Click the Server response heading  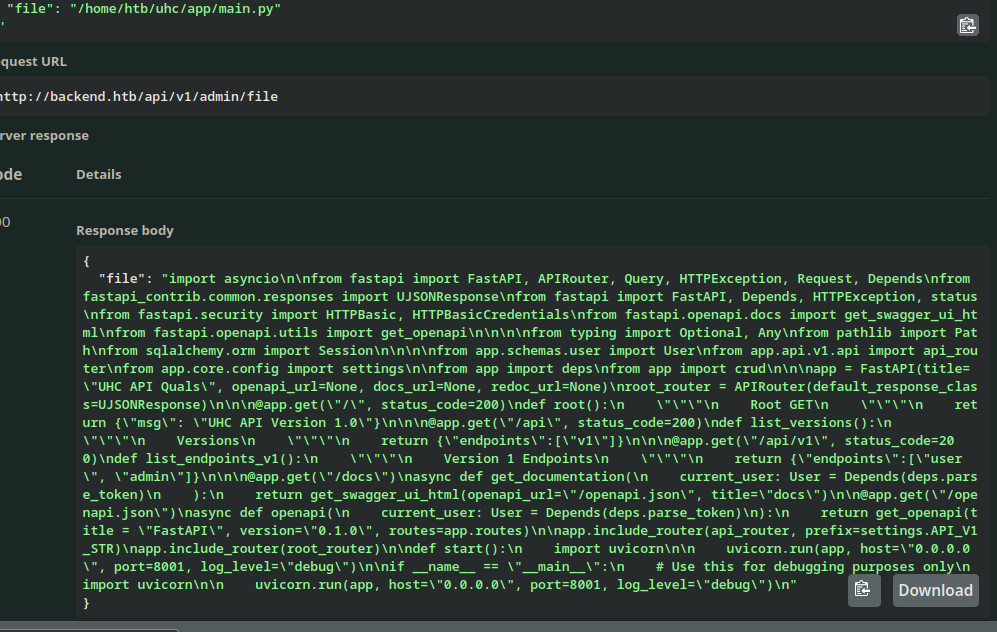pyautogui.click(x=43, y=135)
